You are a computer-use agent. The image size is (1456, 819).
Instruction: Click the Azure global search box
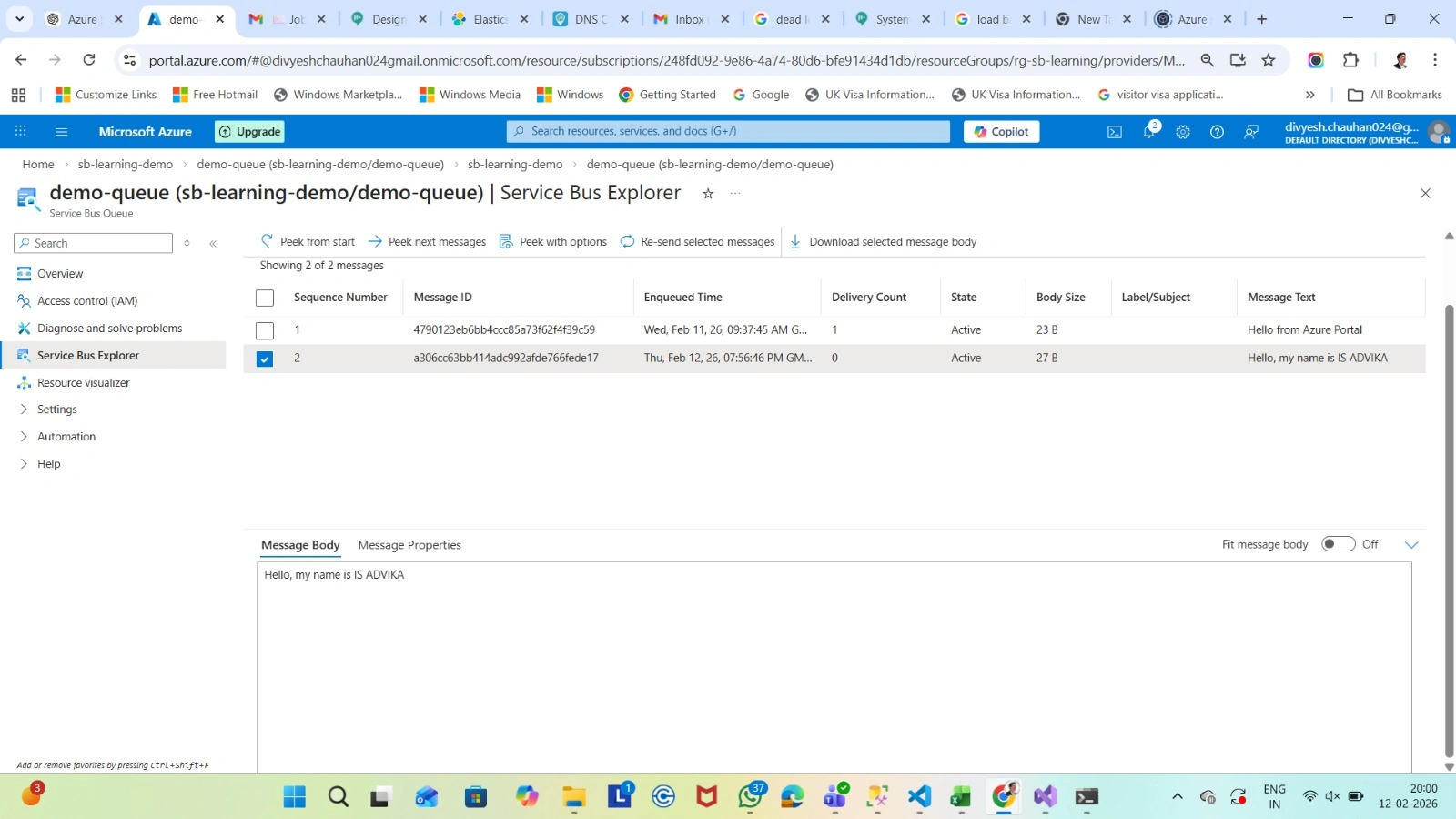pyautogui.click(x=728, y=131)
